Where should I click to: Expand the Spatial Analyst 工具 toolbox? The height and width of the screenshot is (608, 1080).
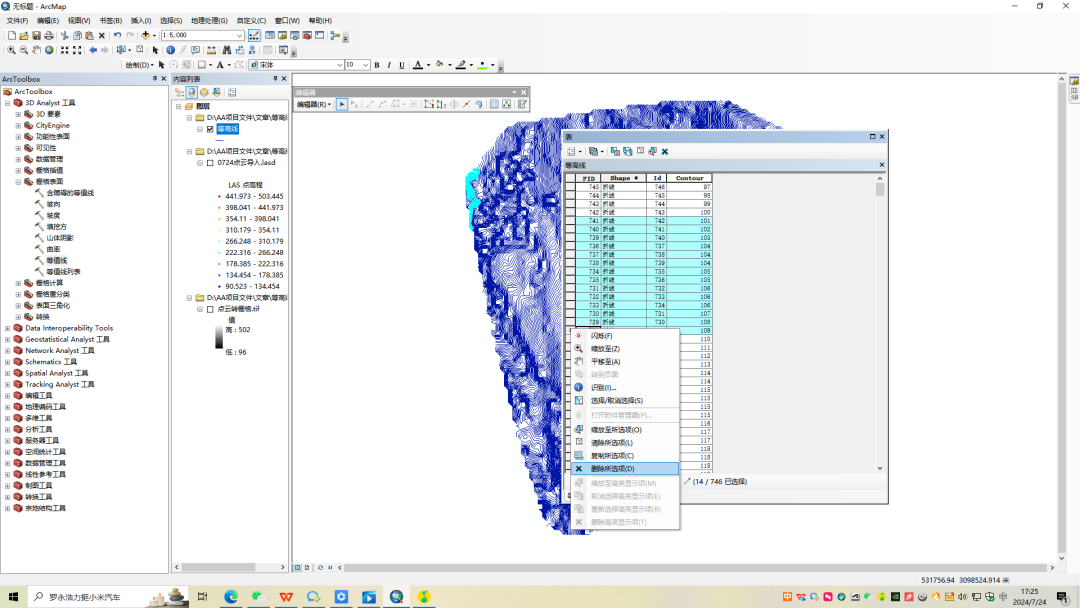8,373
